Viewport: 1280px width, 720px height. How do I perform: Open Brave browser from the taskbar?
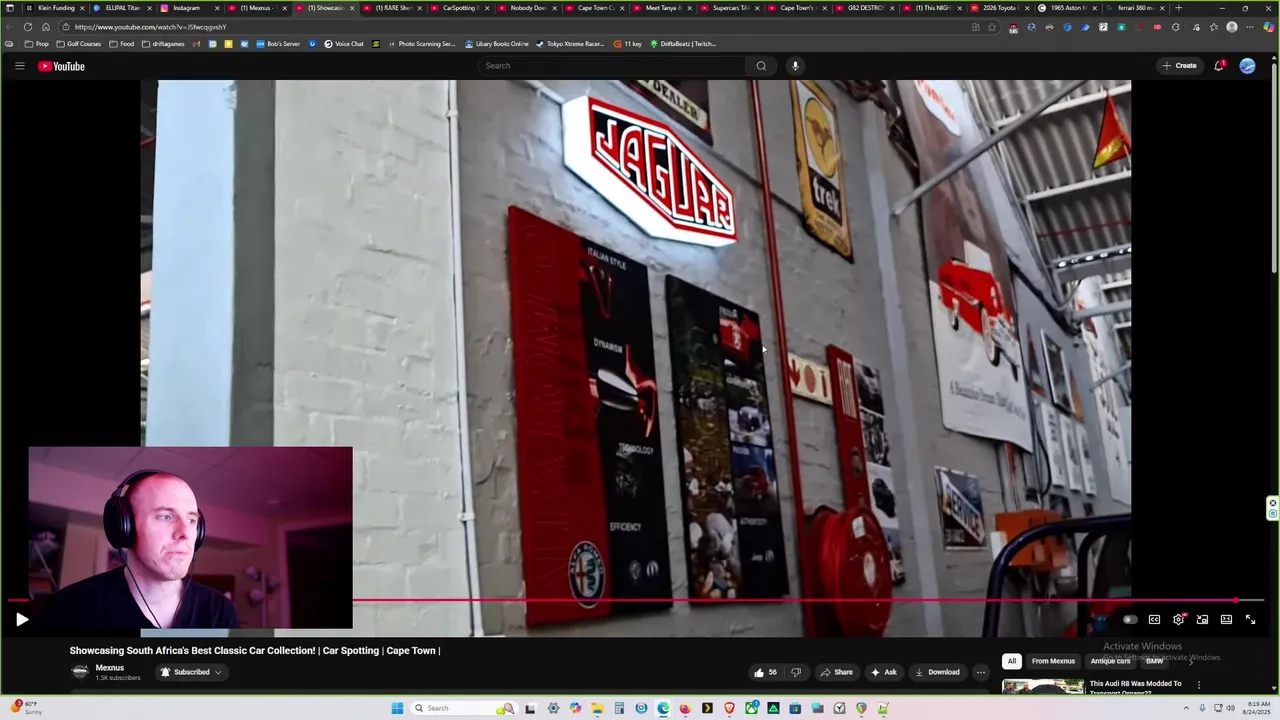point(729,709)
